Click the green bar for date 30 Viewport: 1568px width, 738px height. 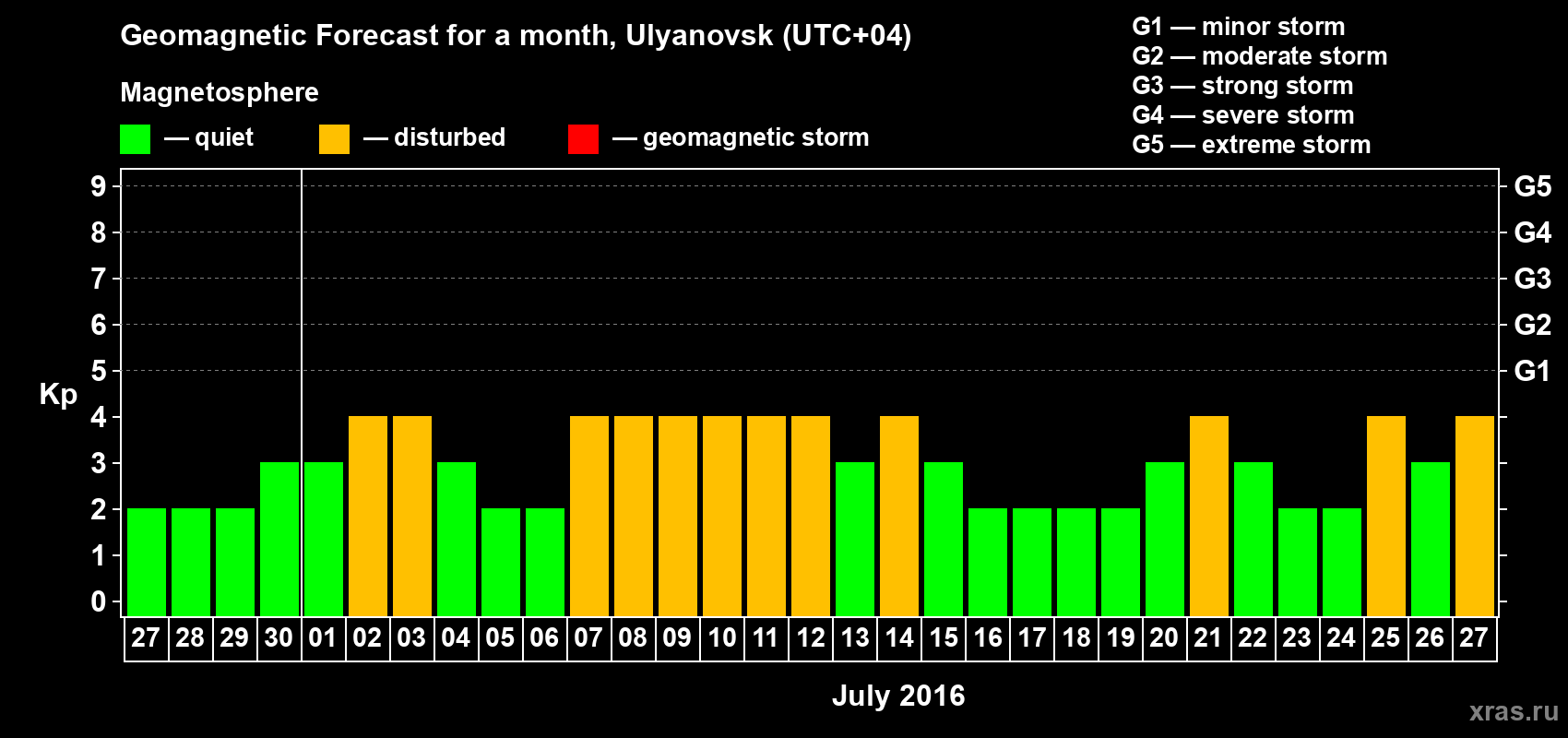(279, 540)
